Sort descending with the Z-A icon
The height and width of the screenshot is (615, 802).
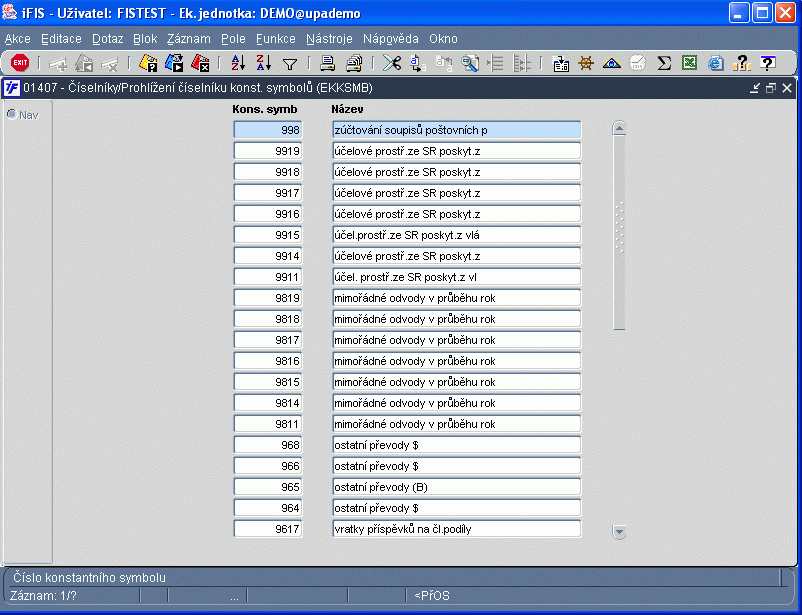[x=264, y=63]
